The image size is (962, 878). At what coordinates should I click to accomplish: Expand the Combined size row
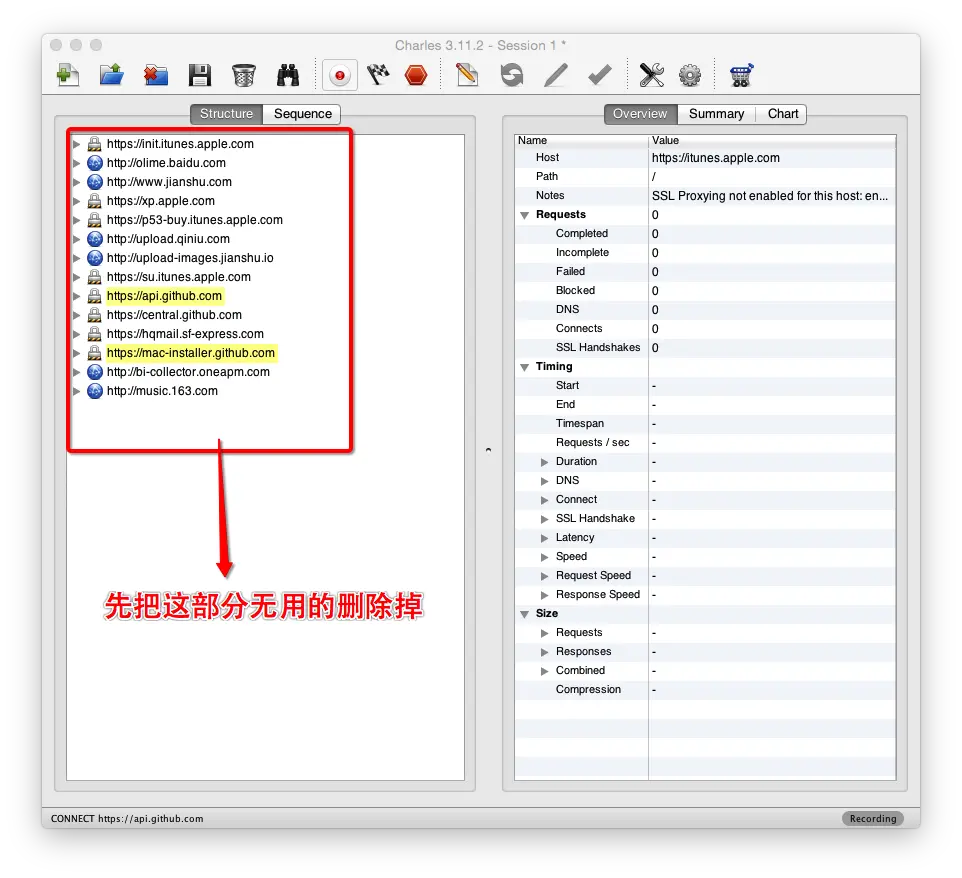pos(544,671)
